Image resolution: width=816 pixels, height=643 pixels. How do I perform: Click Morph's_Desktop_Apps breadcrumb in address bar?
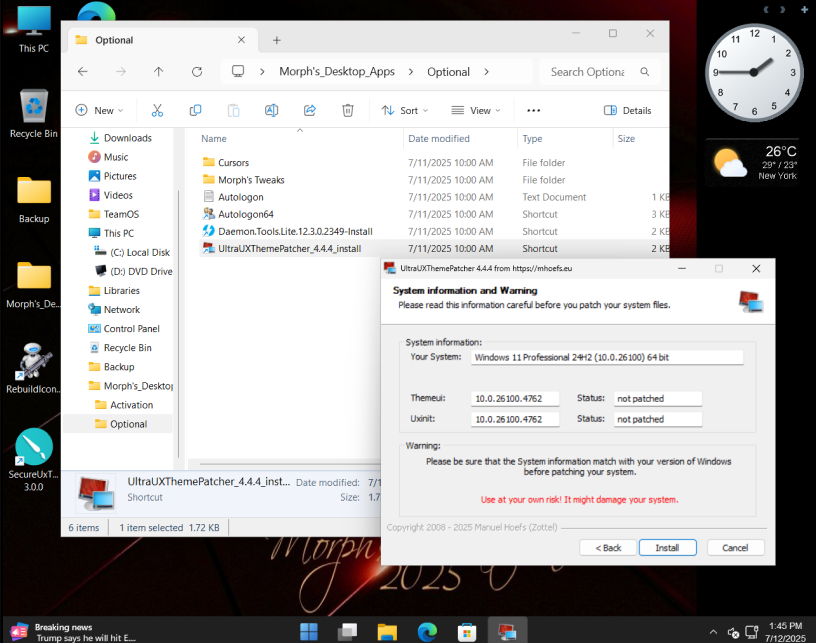(337, 71)
